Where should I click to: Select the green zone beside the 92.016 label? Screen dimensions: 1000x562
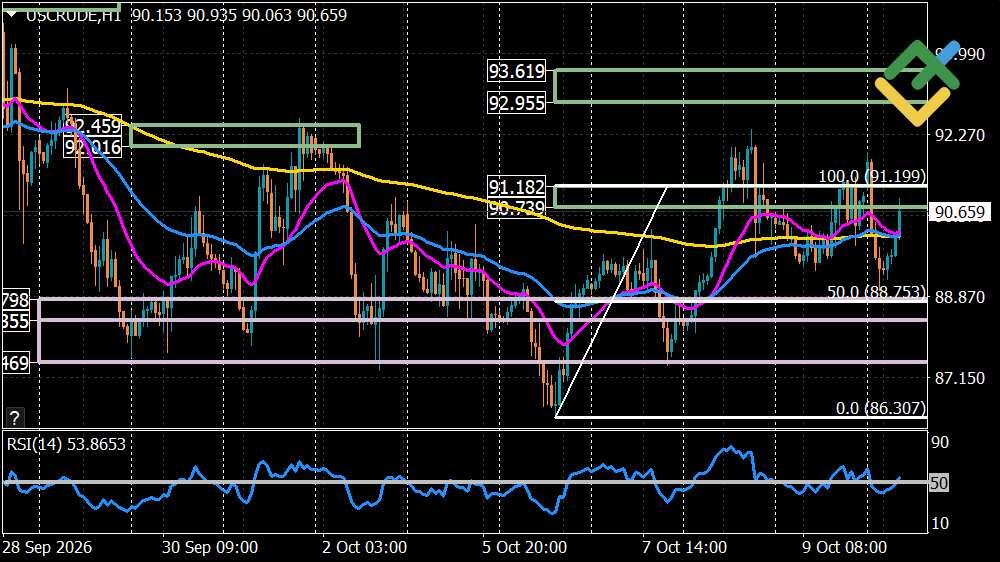(246, 136)
